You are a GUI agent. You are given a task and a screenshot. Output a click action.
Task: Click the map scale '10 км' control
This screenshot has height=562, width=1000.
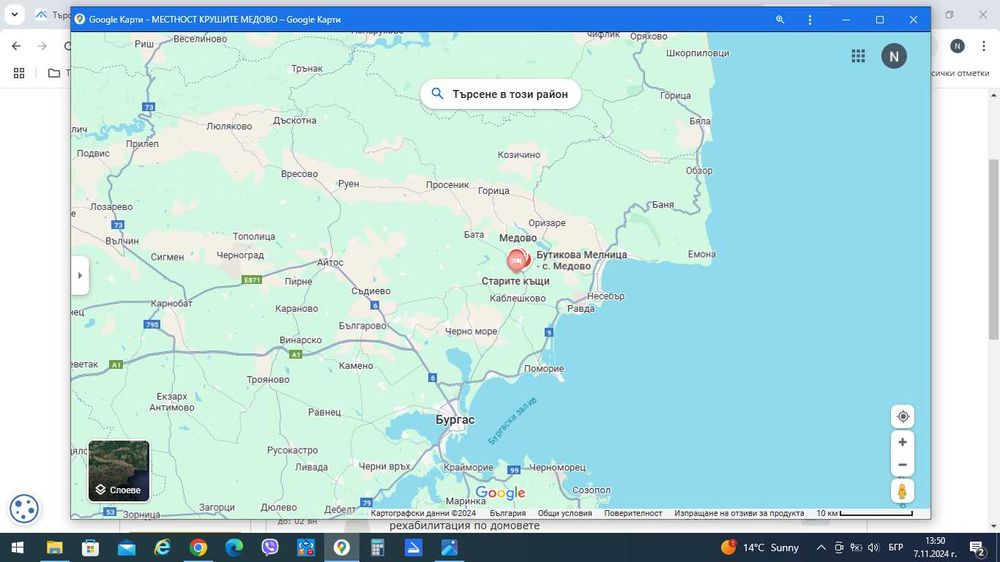click(x=864, y=513)
